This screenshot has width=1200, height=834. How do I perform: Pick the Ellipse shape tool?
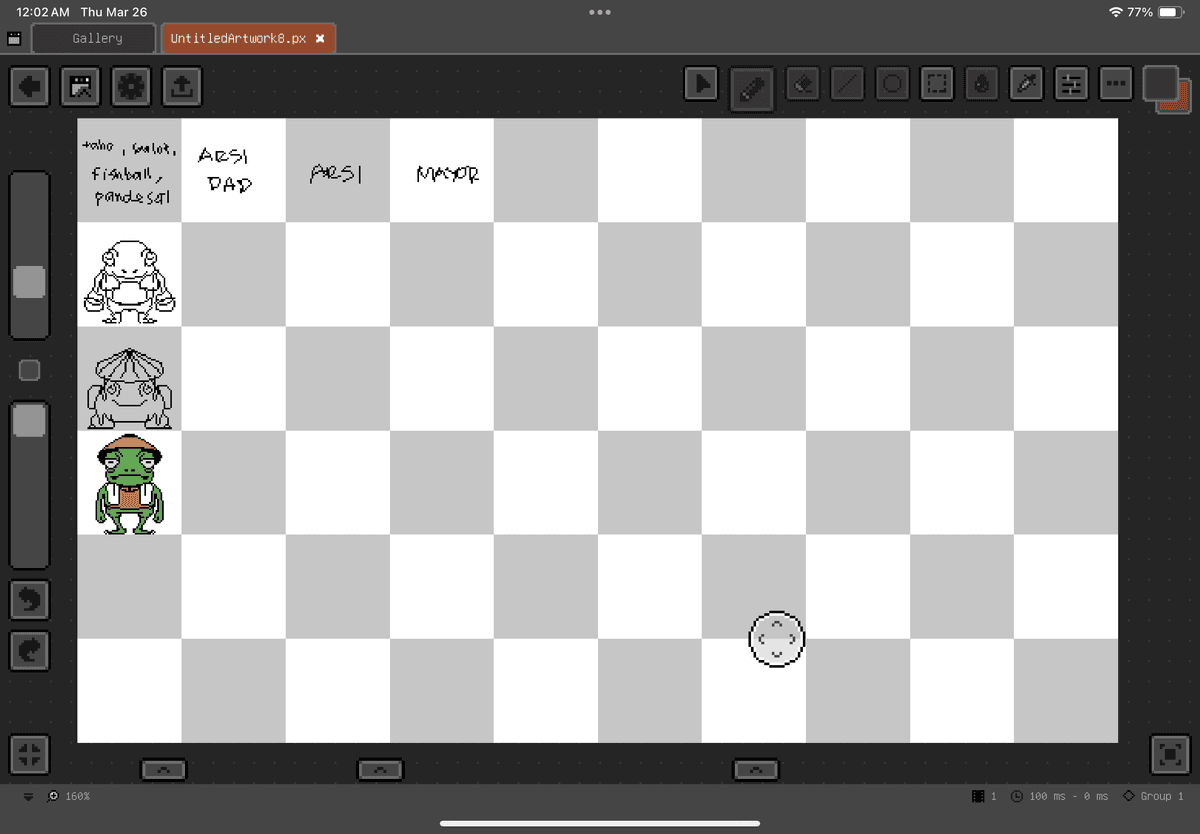click(893, 86)
